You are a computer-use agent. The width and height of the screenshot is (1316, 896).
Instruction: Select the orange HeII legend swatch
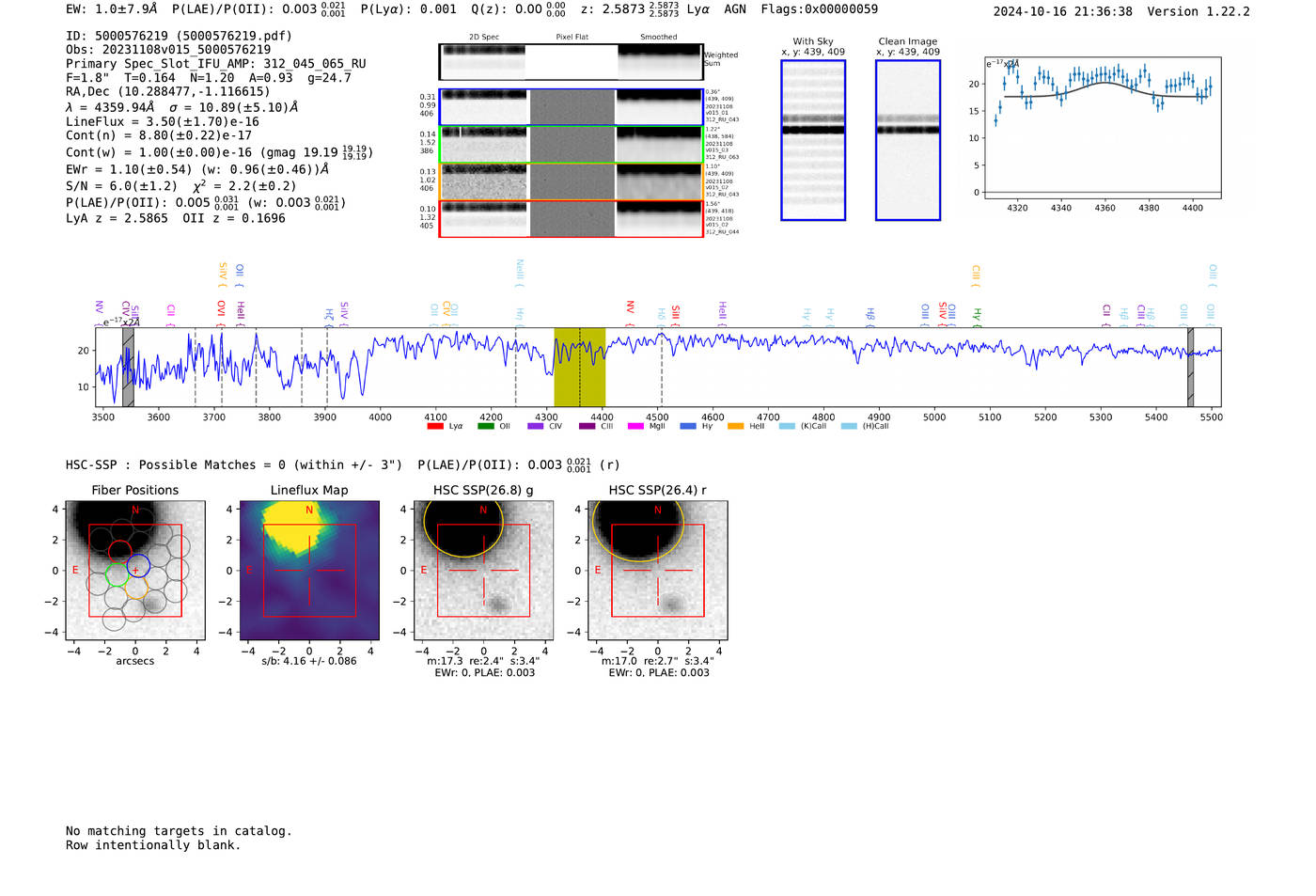[x=736, y=426]
